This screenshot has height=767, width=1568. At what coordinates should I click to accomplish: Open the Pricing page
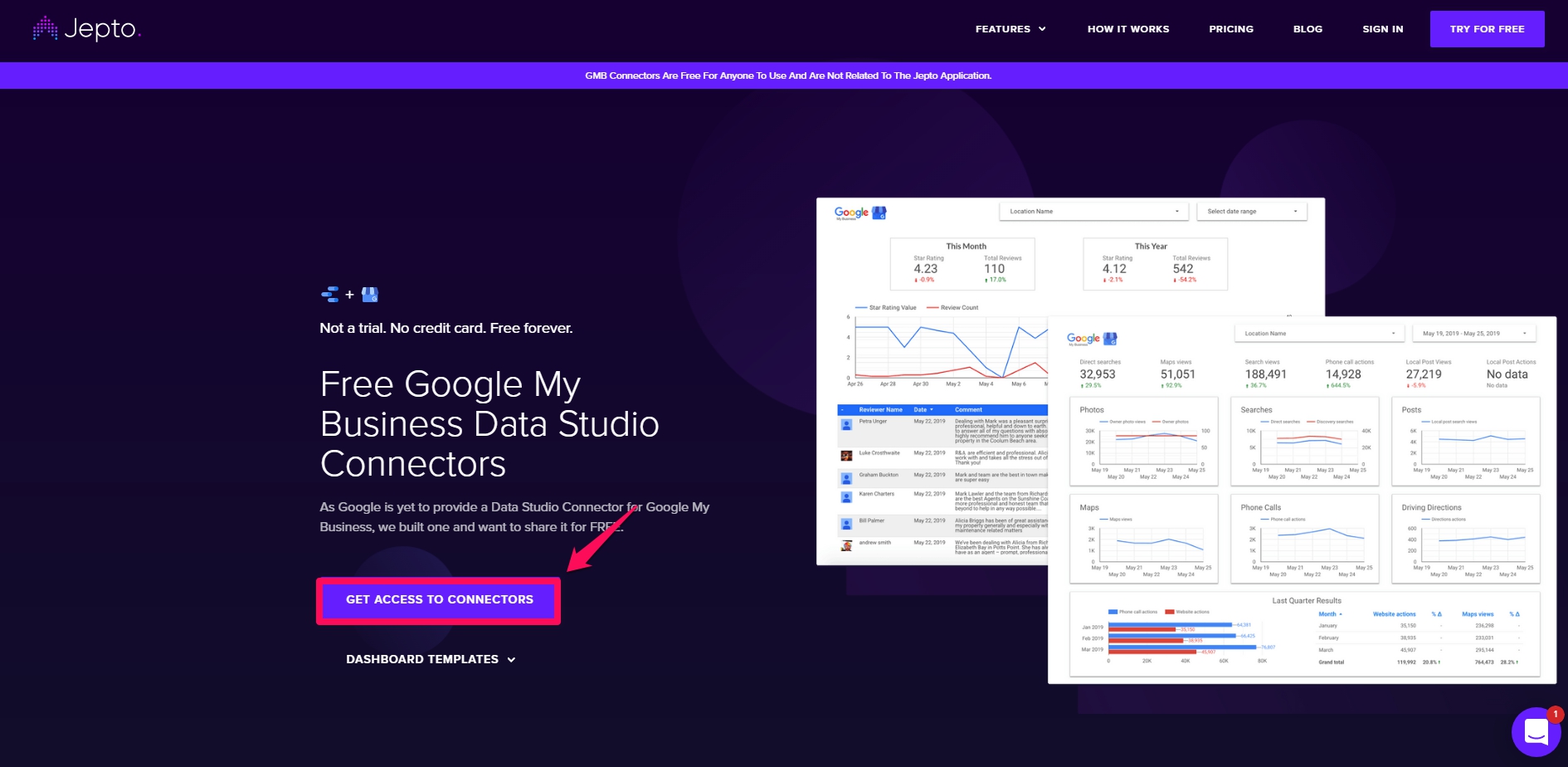1231,29
